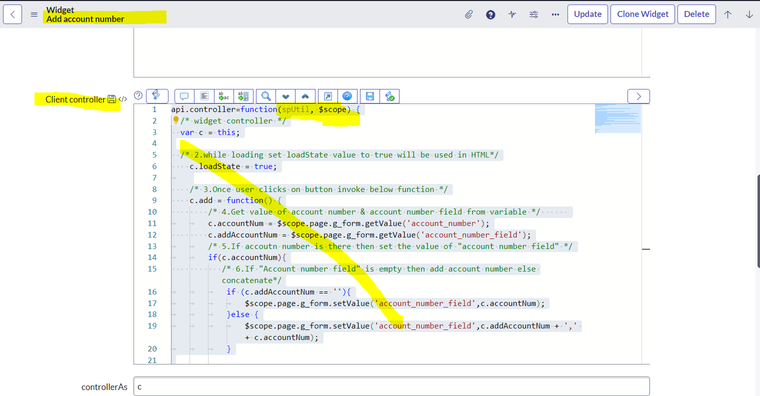This screenshot has height=396, width=760.
Task: Click the code minimap preview
Action: click(618, 118)
